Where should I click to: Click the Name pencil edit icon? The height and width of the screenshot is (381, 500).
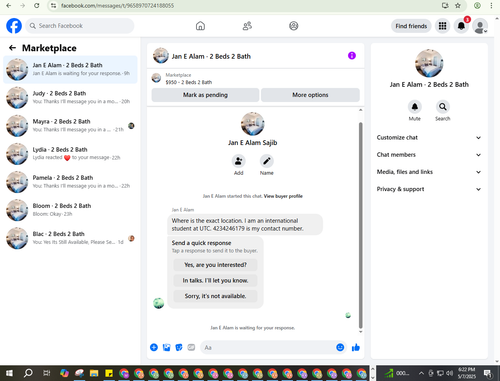pos(267,161)
